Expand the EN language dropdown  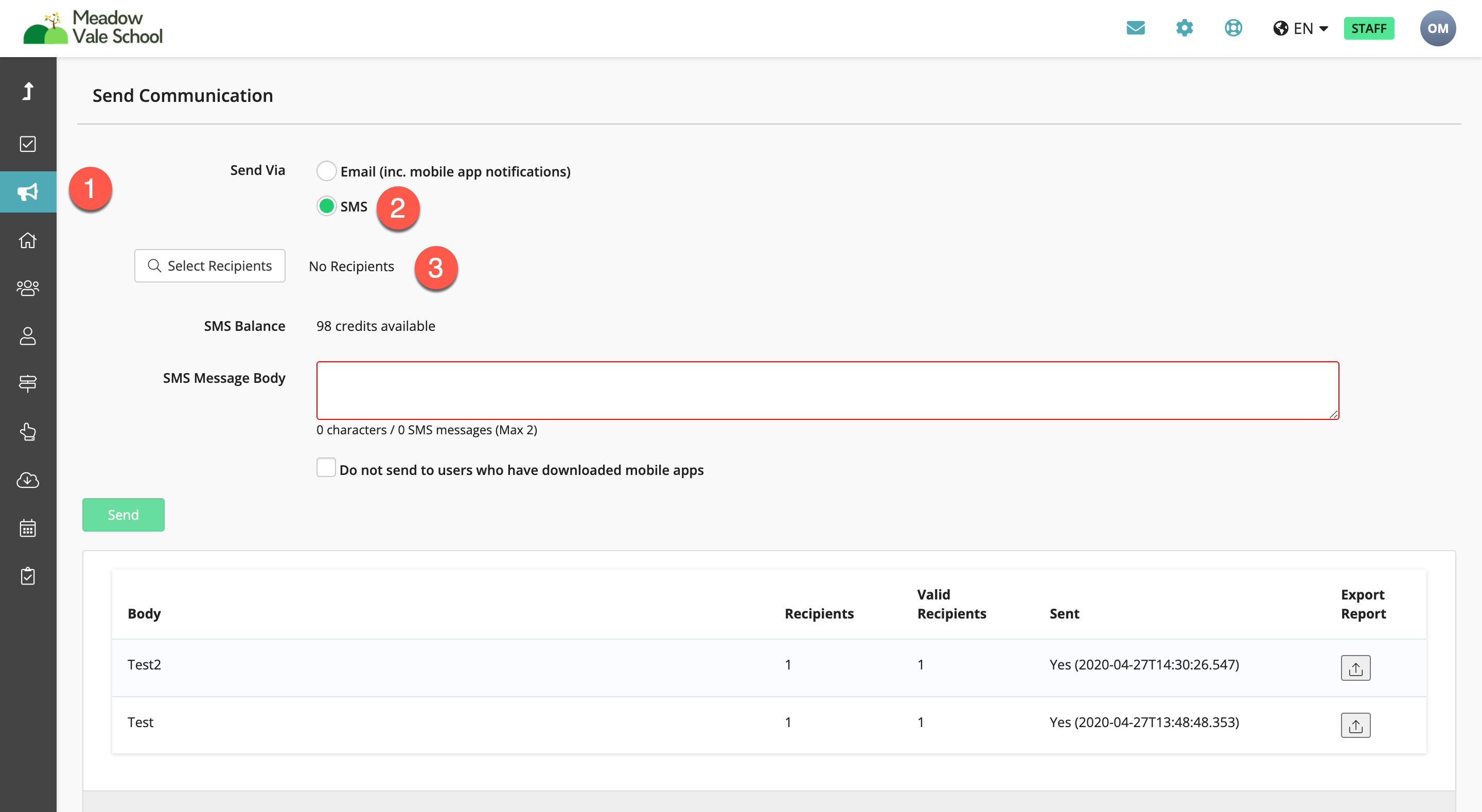[x=1300, y=28]
